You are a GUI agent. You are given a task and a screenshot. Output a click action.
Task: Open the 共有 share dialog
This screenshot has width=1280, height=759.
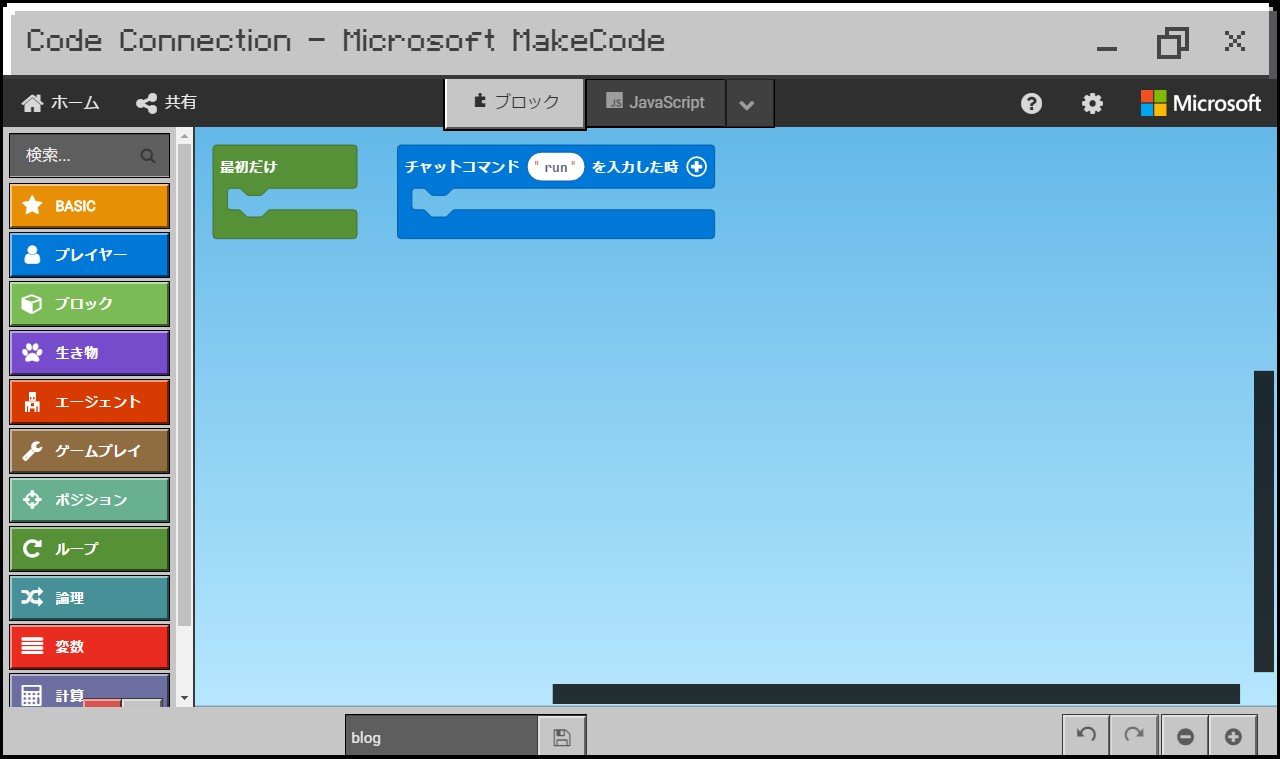(166, 103)
